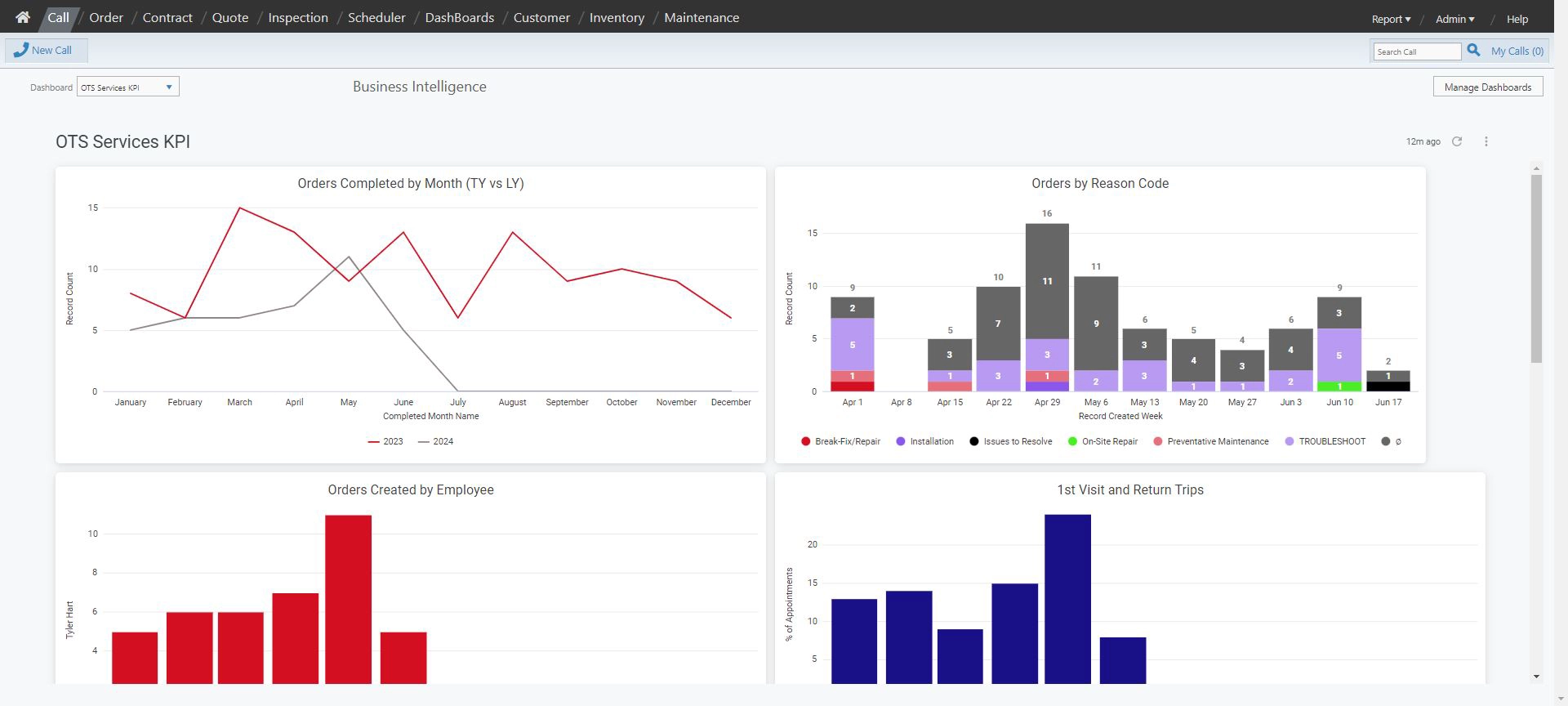Click the search magnifier icon
Viewport: 1568px width, 706px height.
coord(1473,51)
